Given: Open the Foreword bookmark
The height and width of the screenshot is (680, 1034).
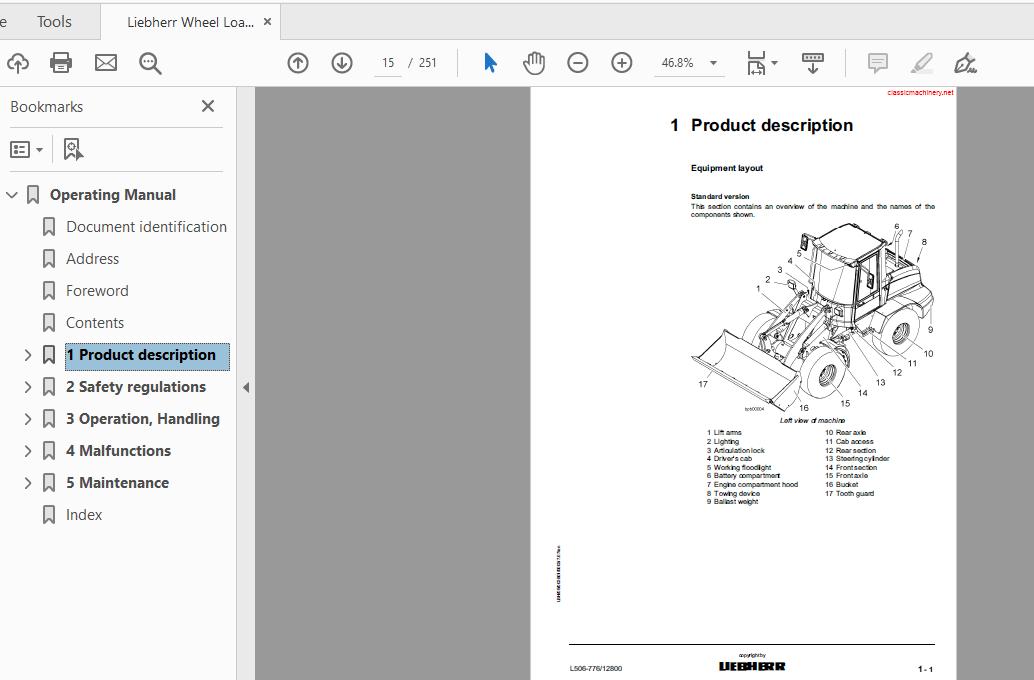Looking at the screenshot, I should click(97, 290).
